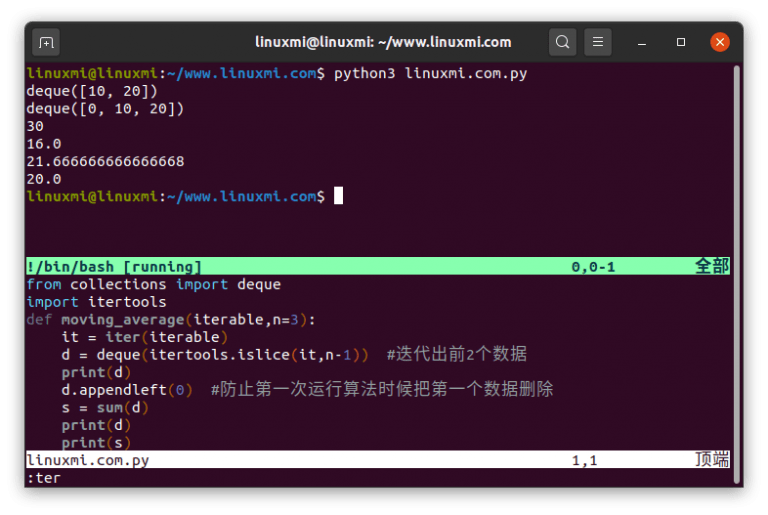
Task: Click the first print(d) line
Action: [x=96, y=373]
